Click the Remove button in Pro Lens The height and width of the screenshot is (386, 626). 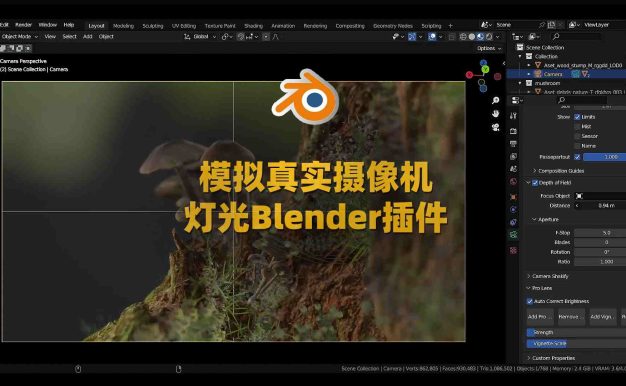(x=571, y=317)
